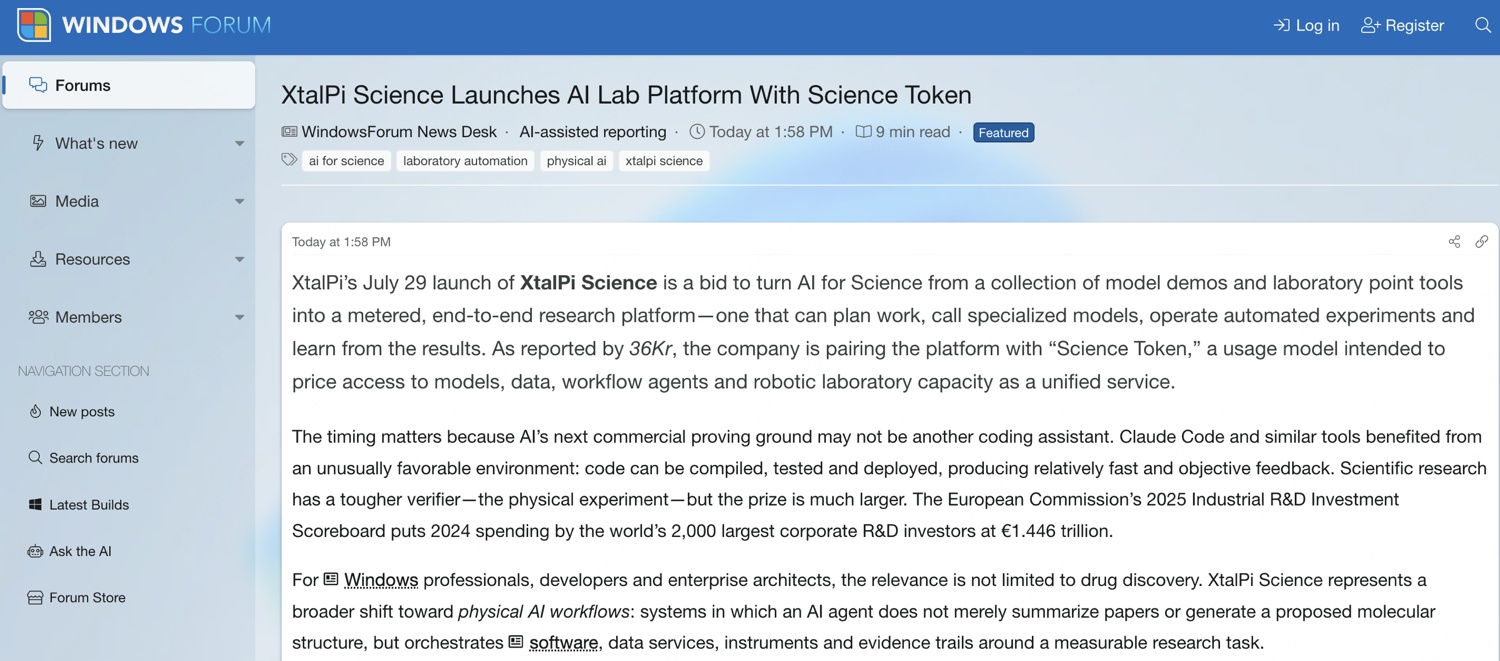Click the Windows Forum logo icon
The height and width of the screenshot is (661, 1500).
point(33,25)
